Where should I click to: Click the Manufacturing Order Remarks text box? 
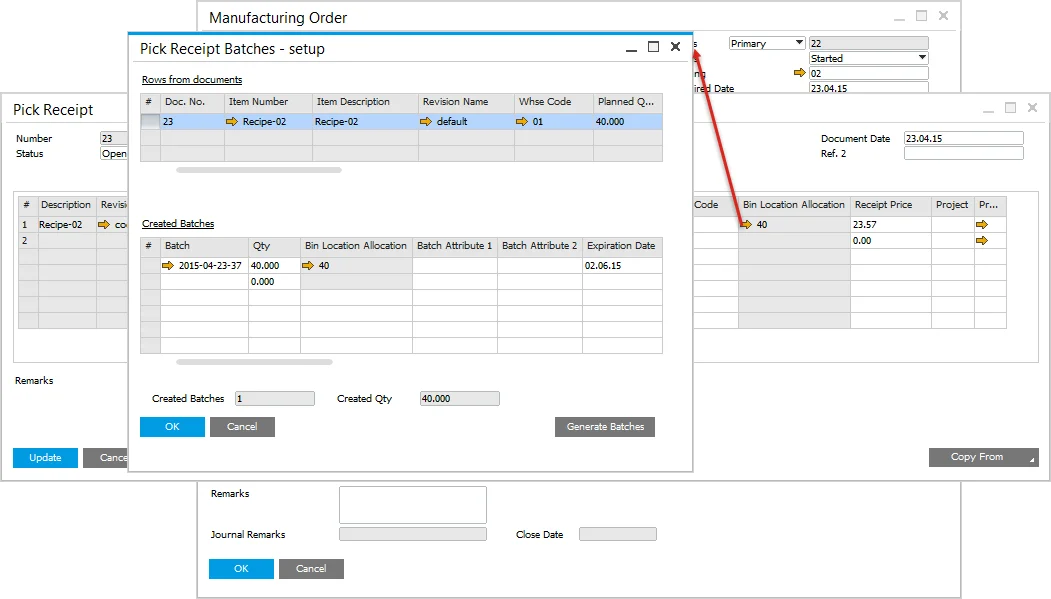tap(412, 505)
